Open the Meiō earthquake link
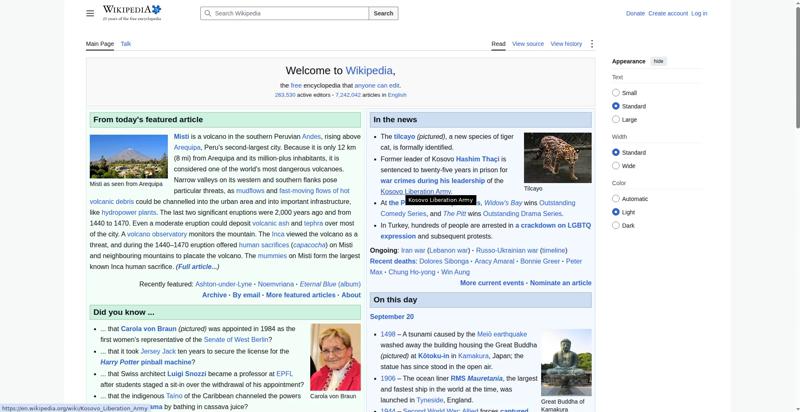 (502, 334)
